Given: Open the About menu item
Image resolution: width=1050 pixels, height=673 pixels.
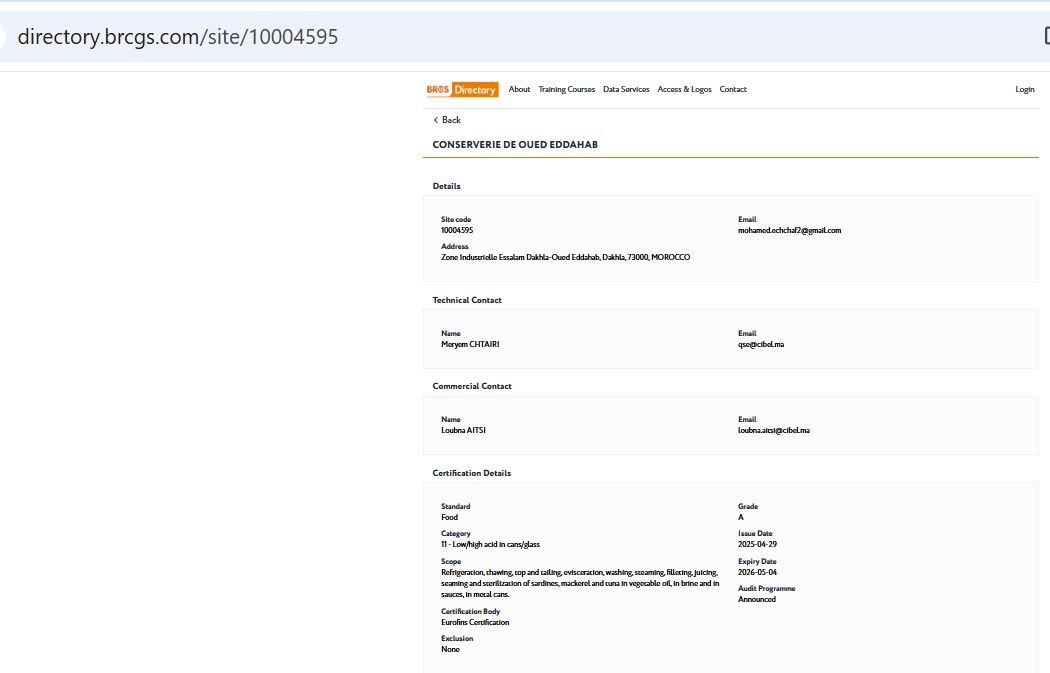Looking at the screenshot, I should coord(519,90).
